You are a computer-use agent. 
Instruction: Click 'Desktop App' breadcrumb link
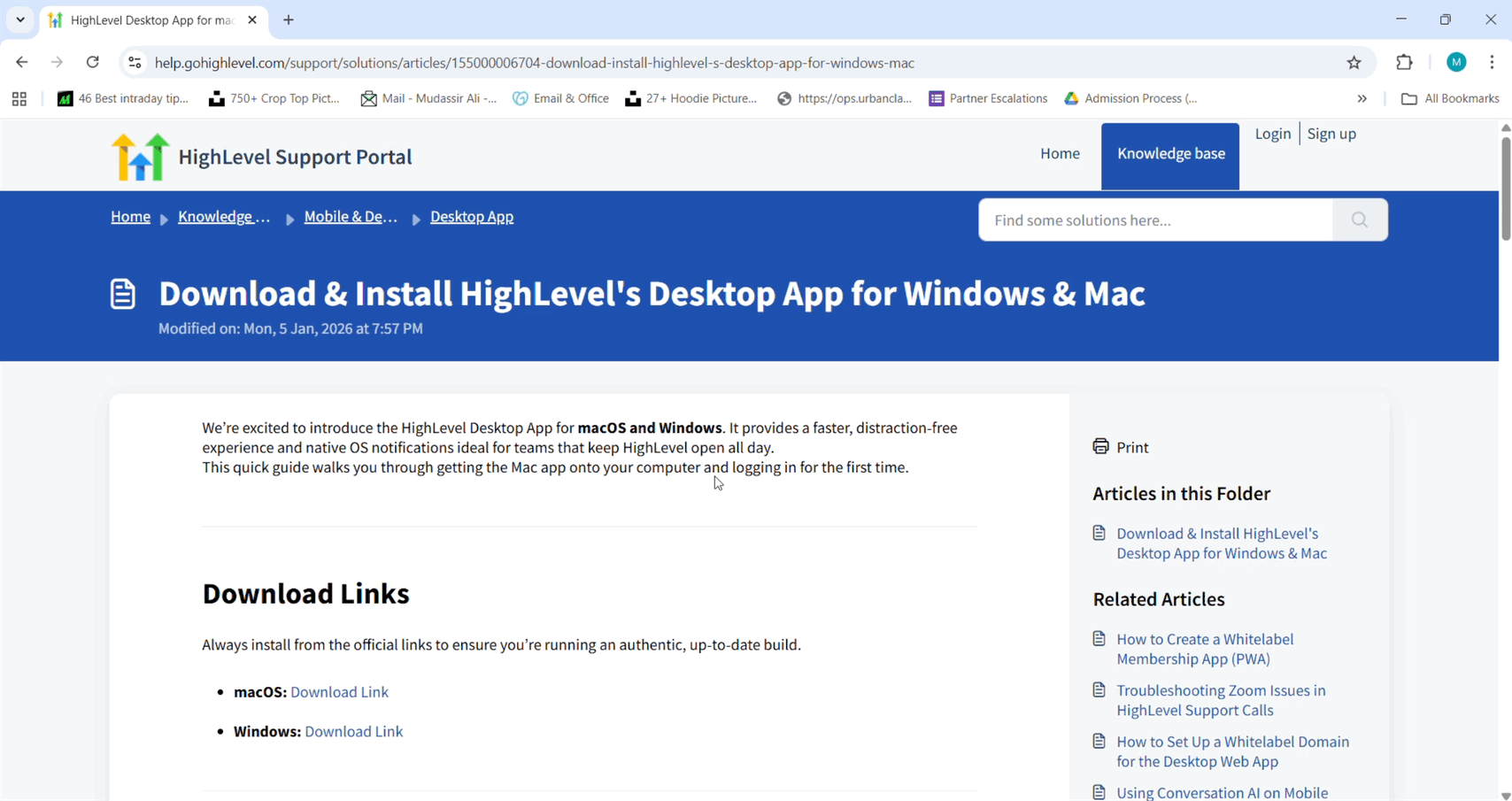tap(472, 217)
